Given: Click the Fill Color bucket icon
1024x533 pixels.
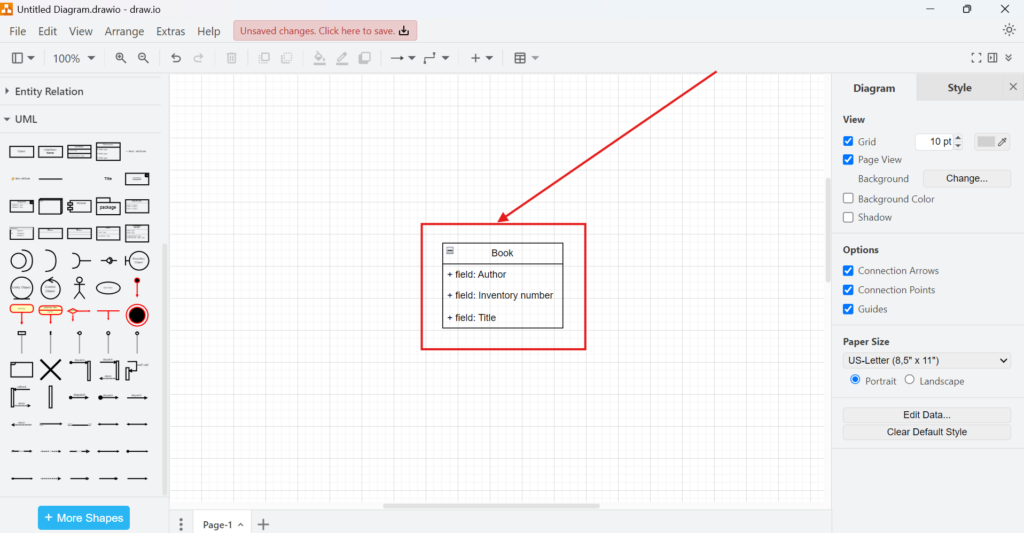Looking at the screenshot, I should [319, 58].
